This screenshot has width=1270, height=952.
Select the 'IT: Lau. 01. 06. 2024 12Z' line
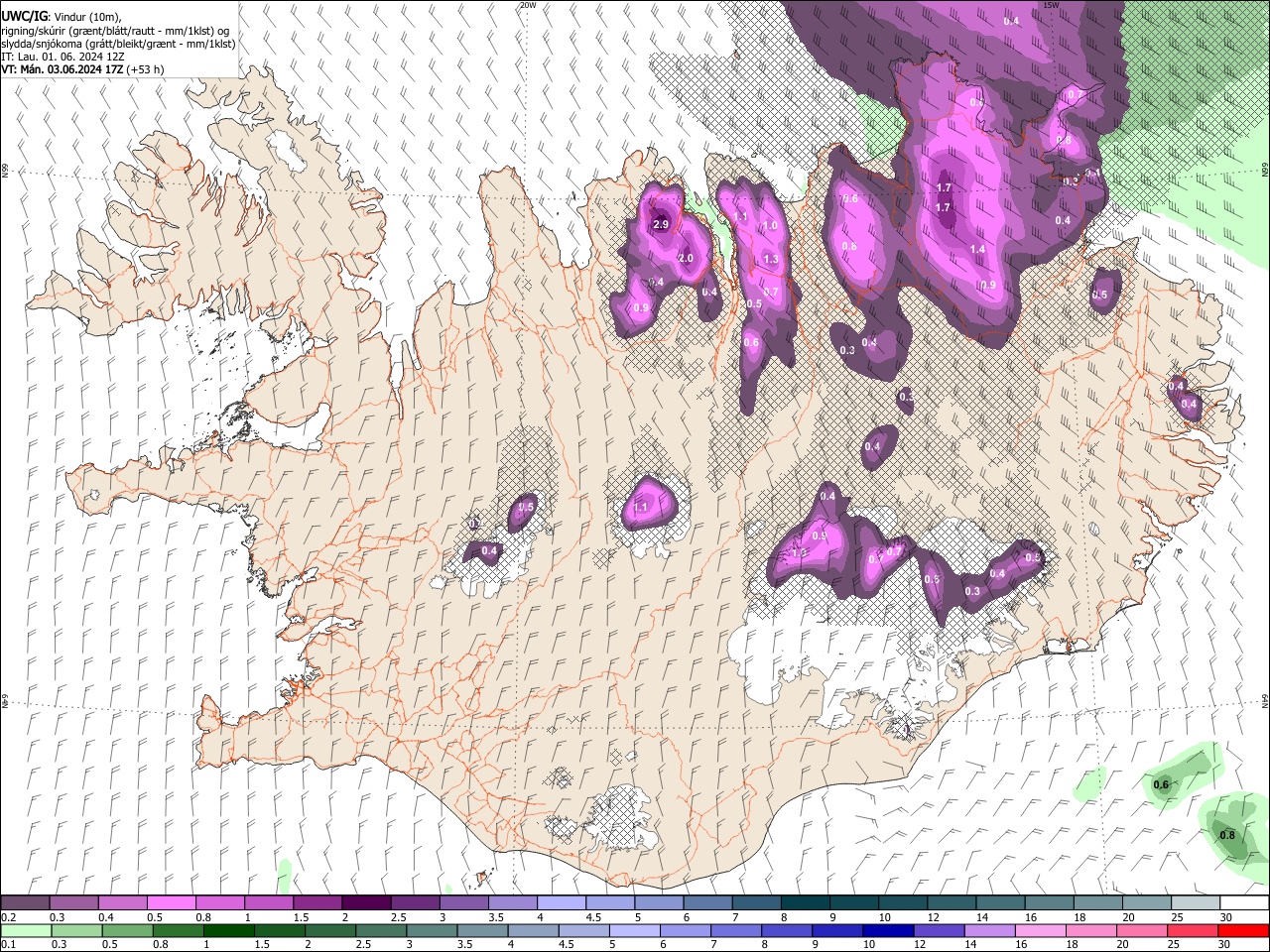click(x=63, y=58)
